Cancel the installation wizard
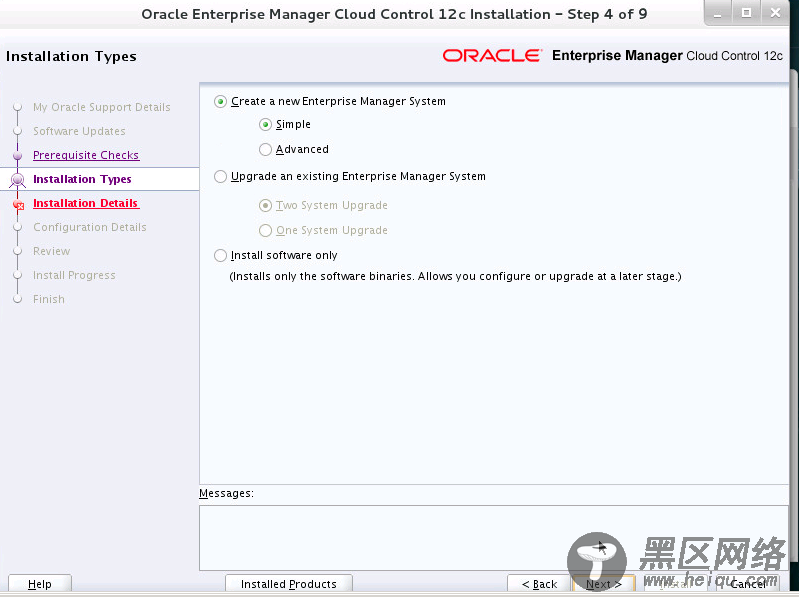 pyautogui.click(x=748, y=584)
